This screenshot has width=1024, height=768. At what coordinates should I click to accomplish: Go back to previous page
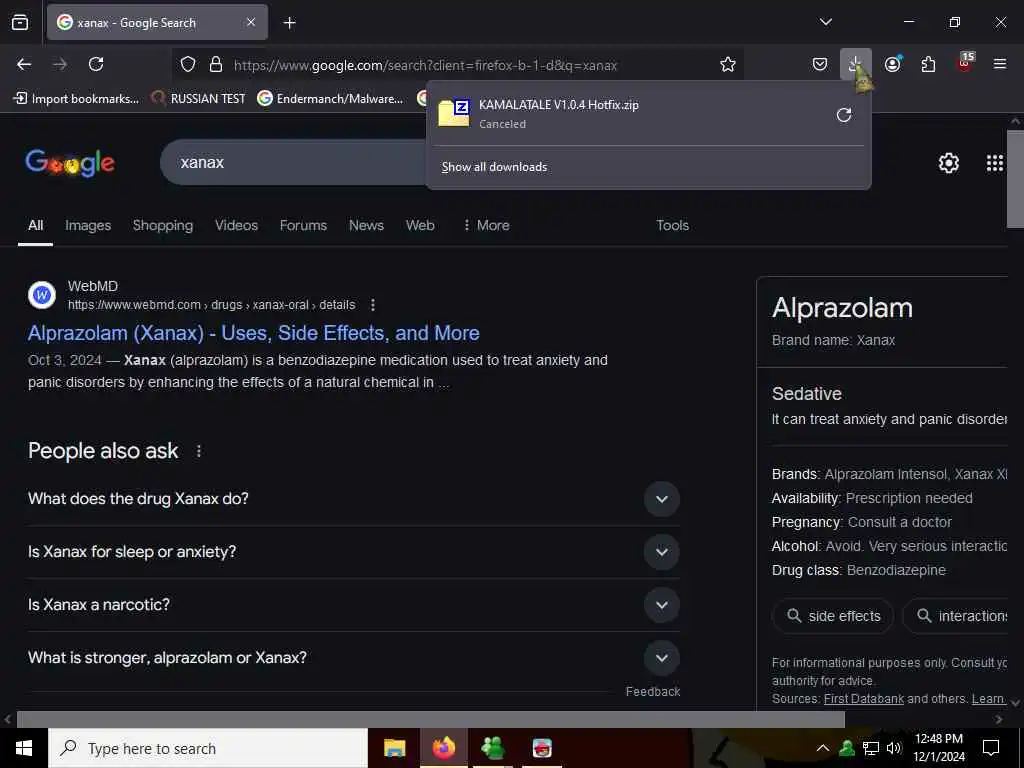point(24,64)
